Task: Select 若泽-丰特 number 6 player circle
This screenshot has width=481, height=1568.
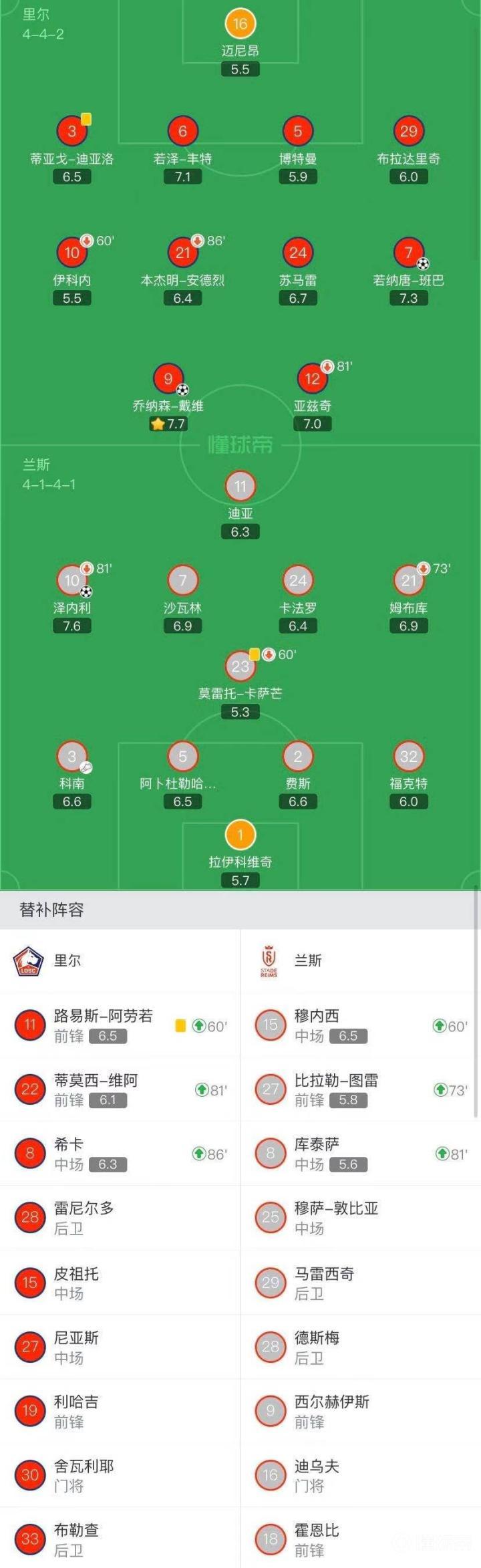Action: pos(182,132)
